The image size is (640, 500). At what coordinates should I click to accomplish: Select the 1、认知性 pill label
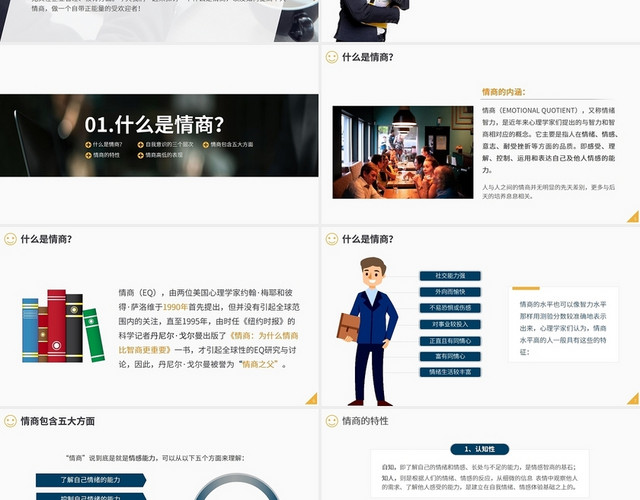(480, 449)
